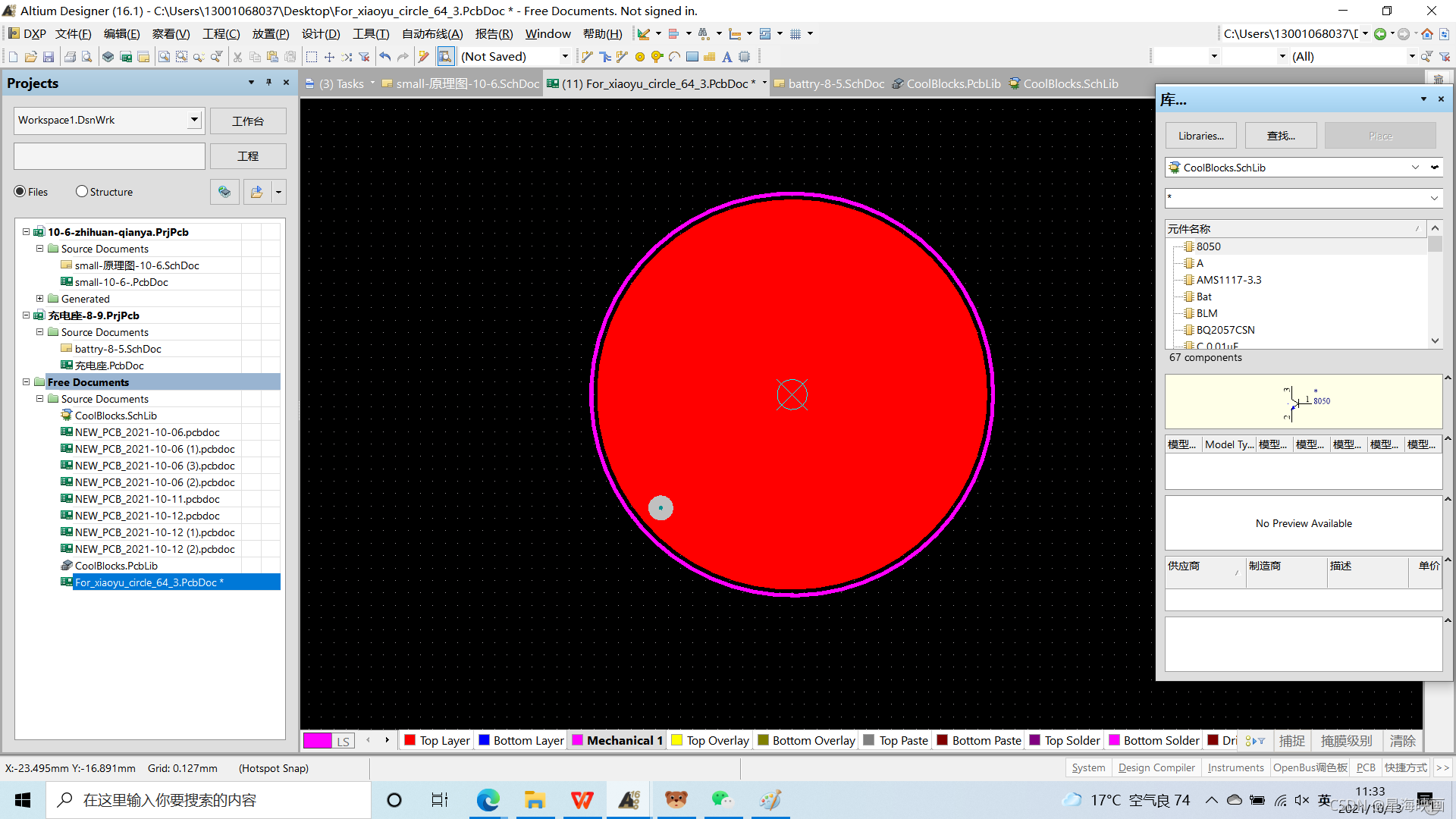Click the 查找... search button
1456x819 pixels.
click(x=1281, y=136)
